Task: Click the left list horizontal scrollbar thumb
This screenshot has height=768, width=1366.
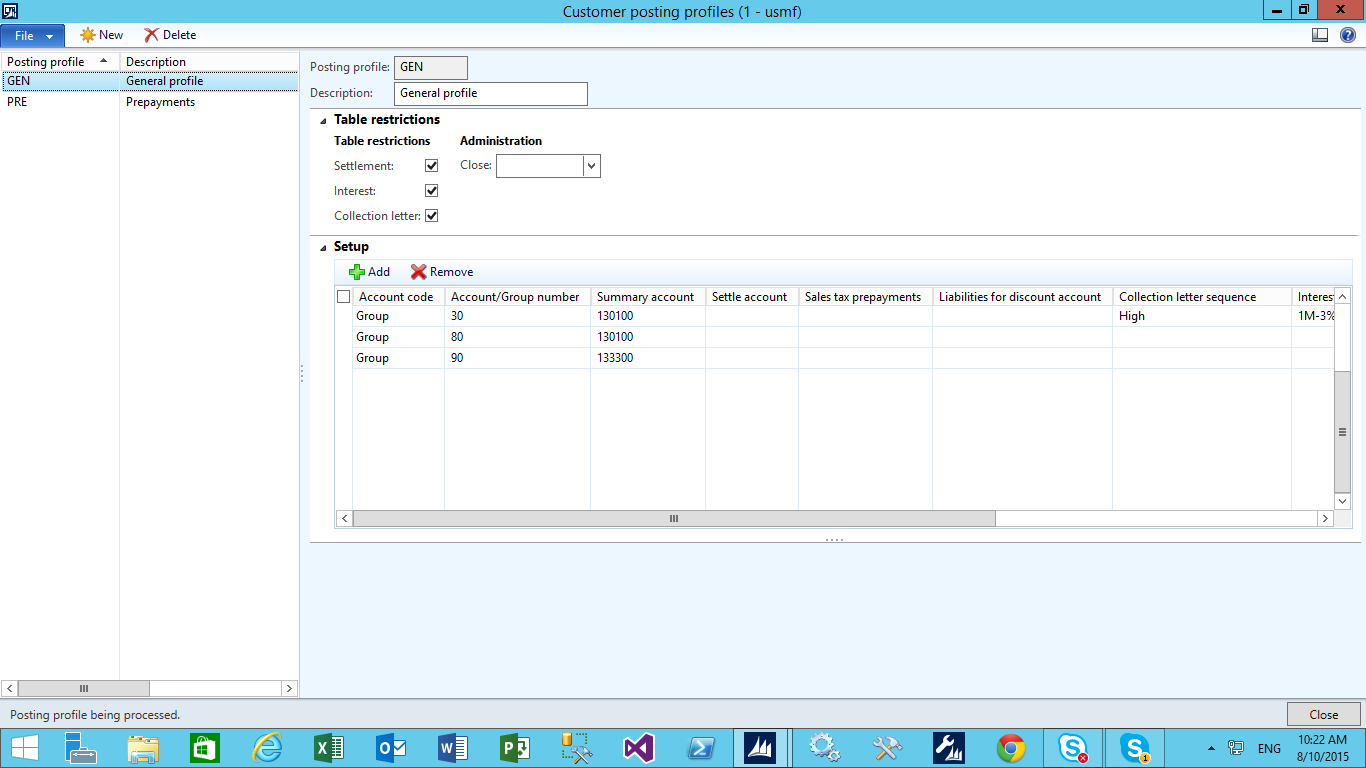Action: (x=84, y=689)
